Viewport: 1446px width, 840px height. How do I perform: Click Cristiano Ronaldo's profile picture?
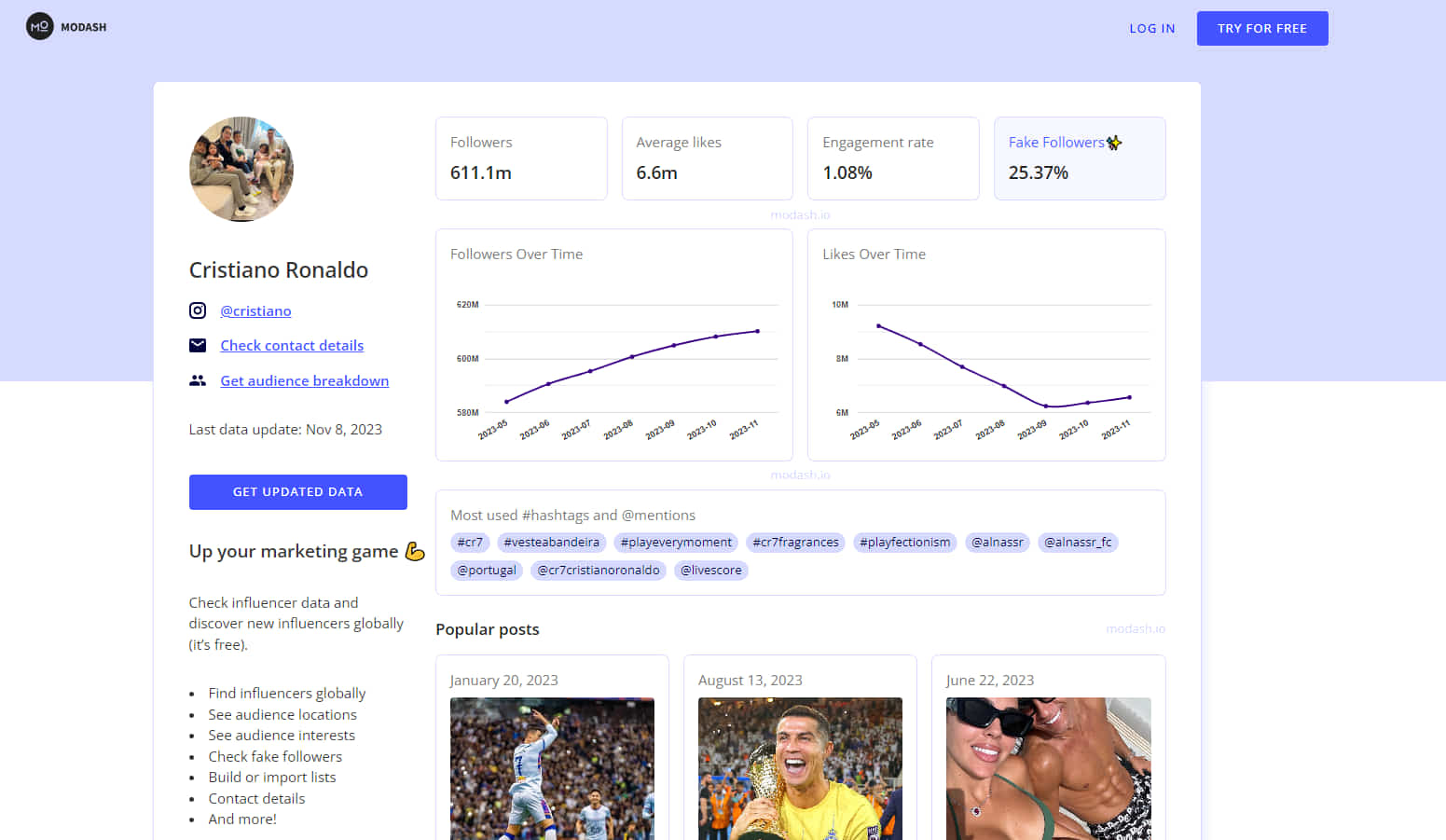coord(241,169)
